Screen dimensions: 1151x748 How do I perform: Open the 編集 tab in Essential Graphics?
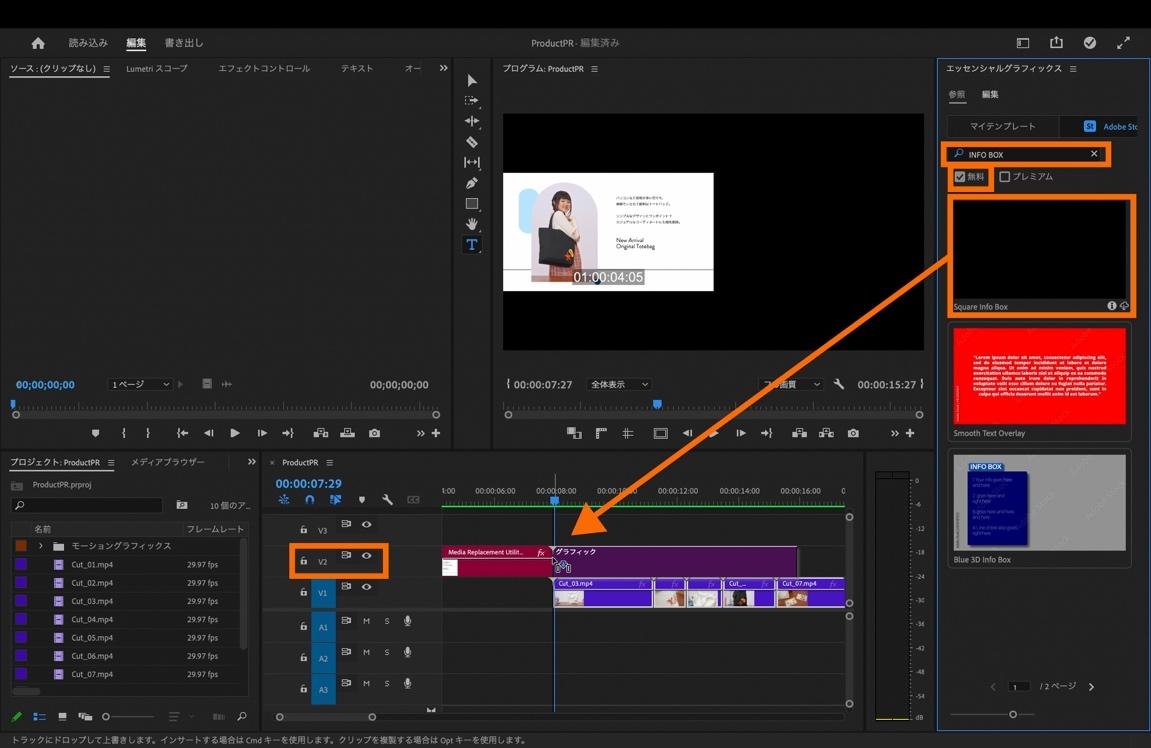(x=990, y=95)
